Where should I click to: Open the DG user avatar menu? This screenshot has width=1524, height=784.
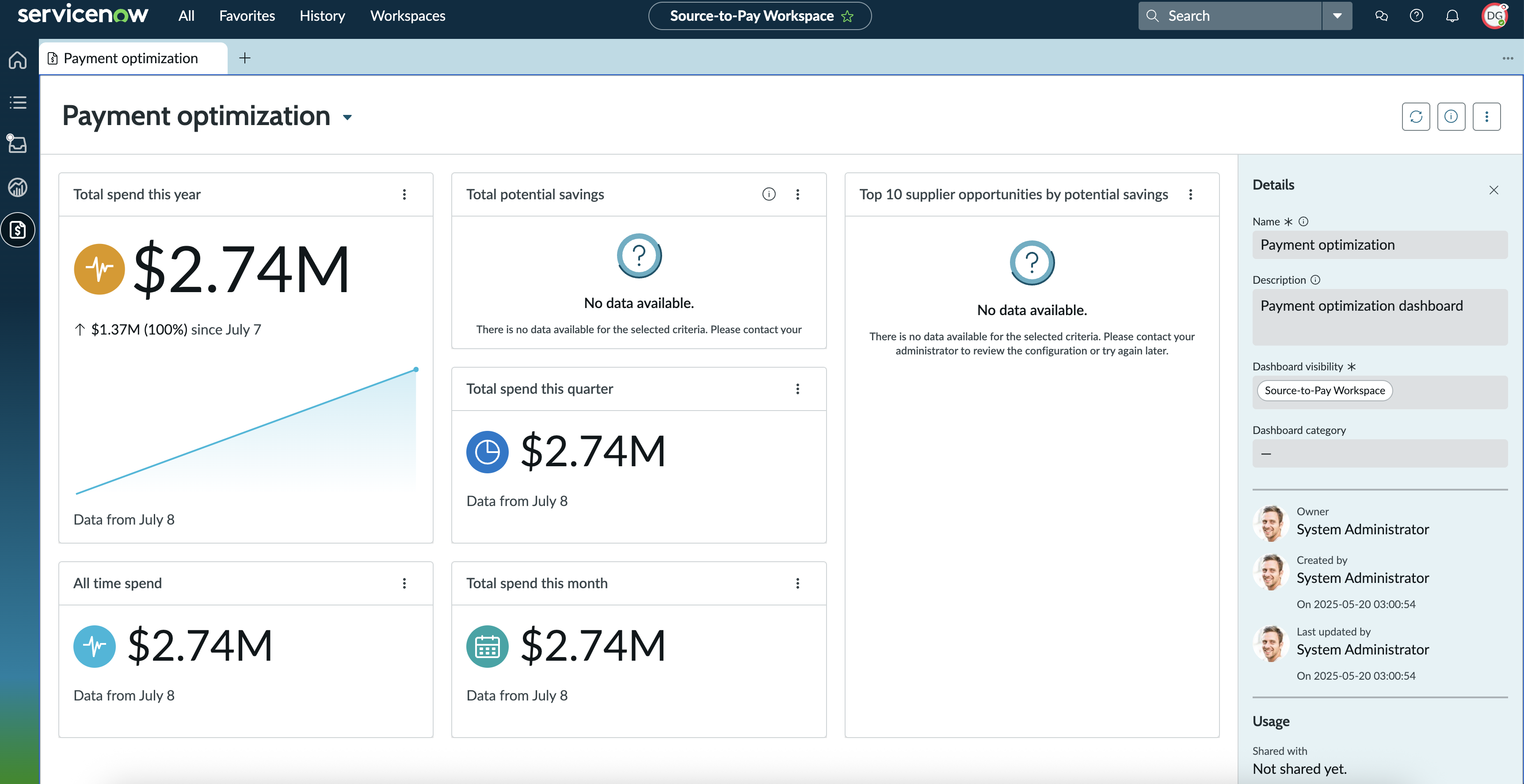click(x=1494, y=16)
